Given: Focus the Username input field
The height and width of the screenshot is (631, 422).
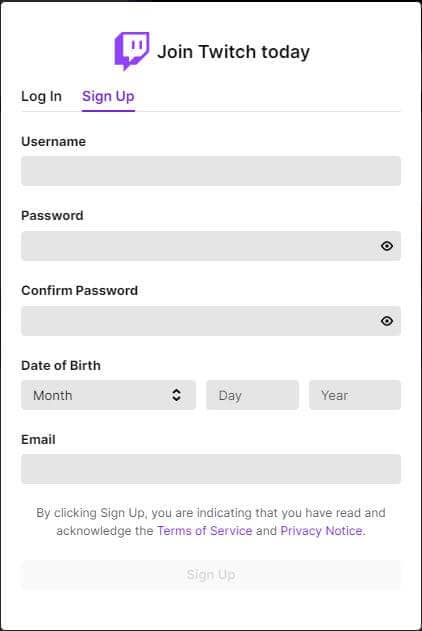Looking at the screenshot, I should (x=211, y=171).
